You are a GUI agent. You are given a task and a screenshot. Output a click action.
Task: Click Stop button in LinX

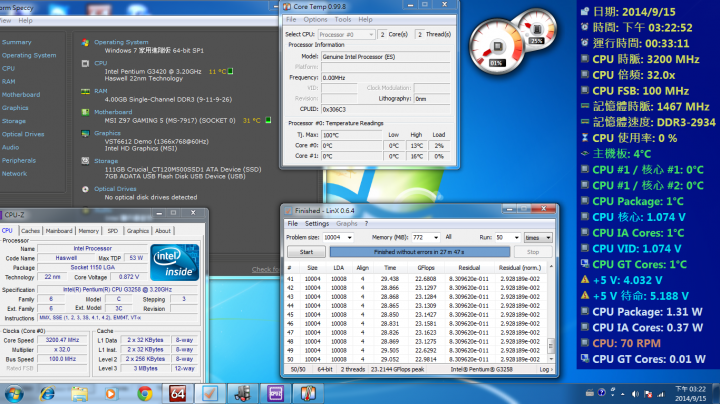pyautogui.click(x=533, y=252)
